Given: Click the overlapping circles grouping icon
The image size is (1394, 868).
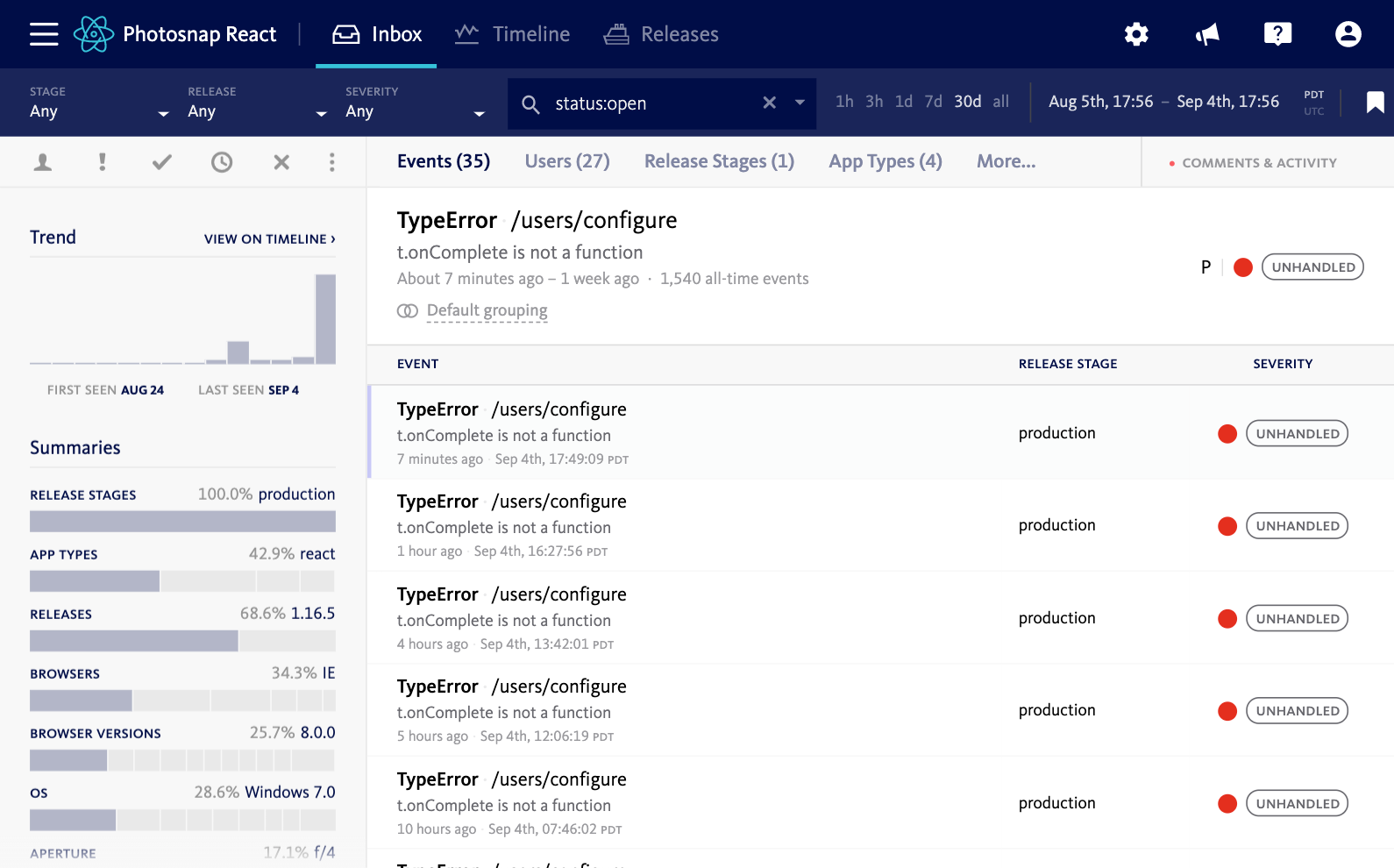Looking at the screenshot, I should pyautogui.click(x=407, y=311).
